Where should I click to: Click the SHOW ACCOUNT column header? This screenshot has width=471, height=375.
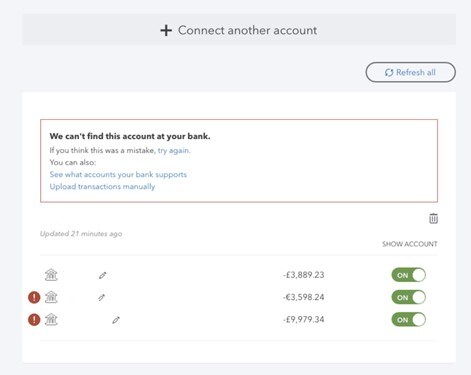coord(410,244)
